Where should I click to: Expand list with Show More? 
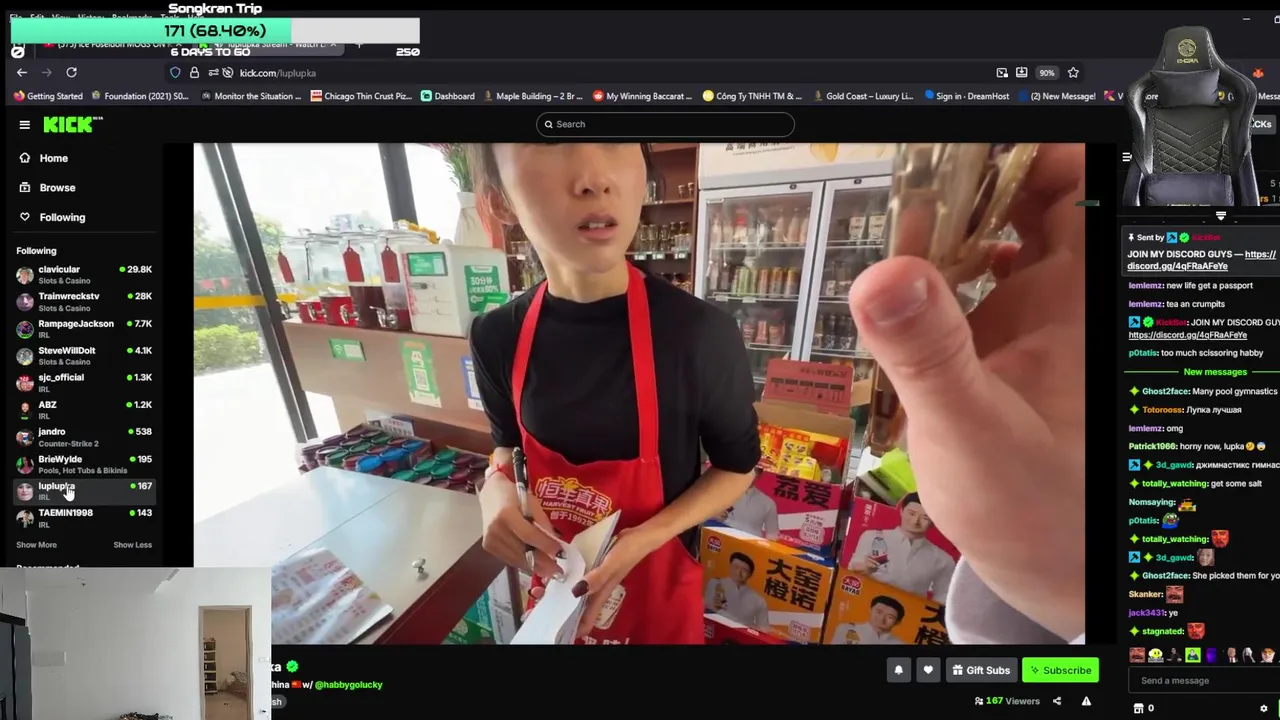point(36,545)
